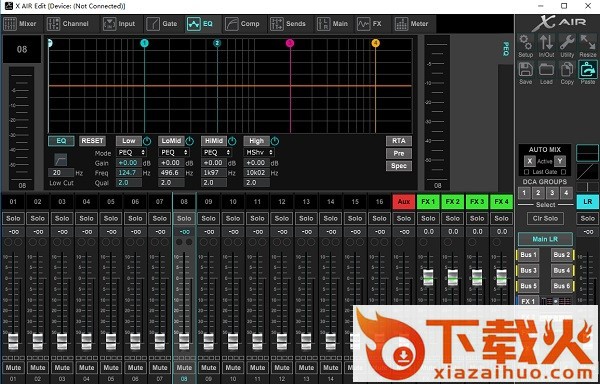Mute channel 08
Viewport: 600px width, 384px height.
click(x=184, y=368)
